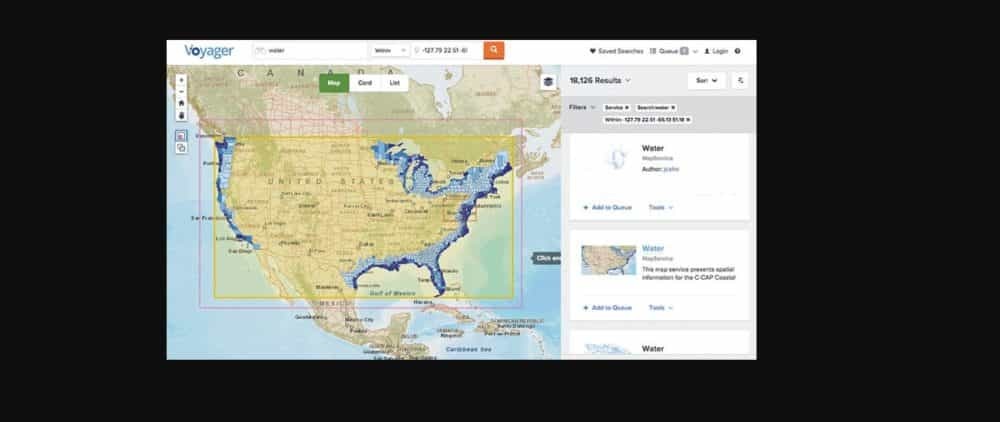The width and height of the screenshot is (1000, 422).
Task: Click the help question mark icon
Action: point(738,51)
